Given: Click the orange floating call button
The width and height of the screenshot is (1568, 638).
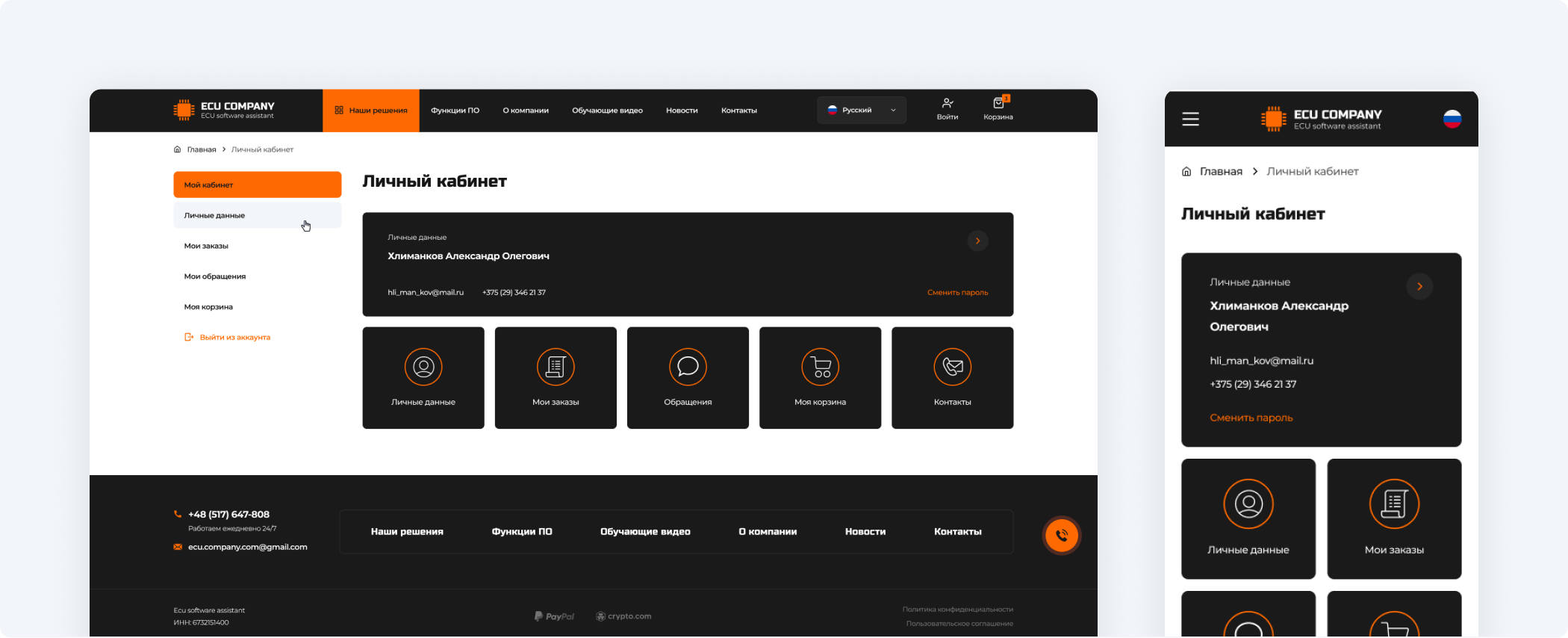Looking at the screenshot, I should tap(1062, 535).
